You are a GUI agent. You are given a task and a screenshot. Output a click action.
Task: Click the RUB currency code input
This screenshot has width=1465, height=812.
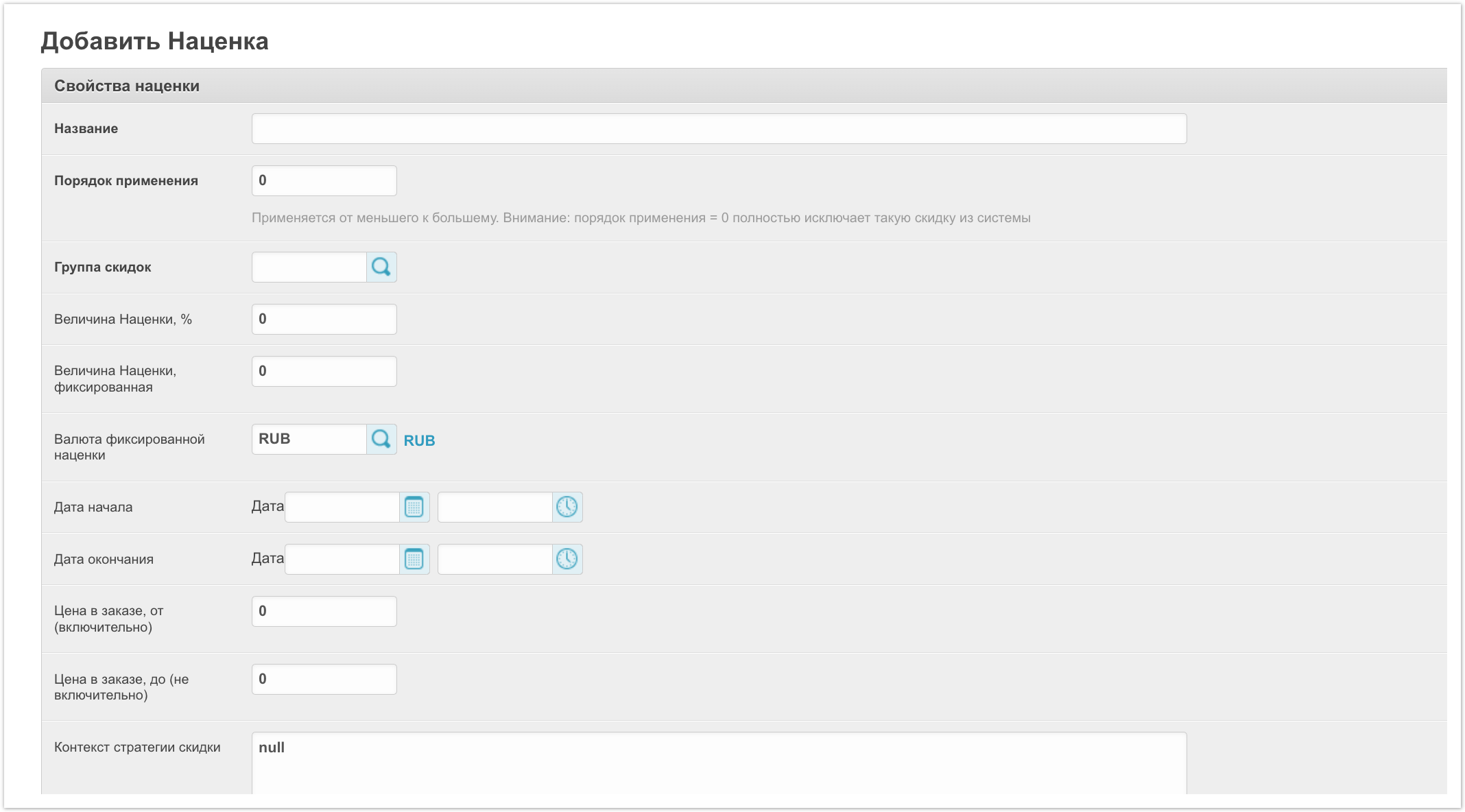coord(309,439)
